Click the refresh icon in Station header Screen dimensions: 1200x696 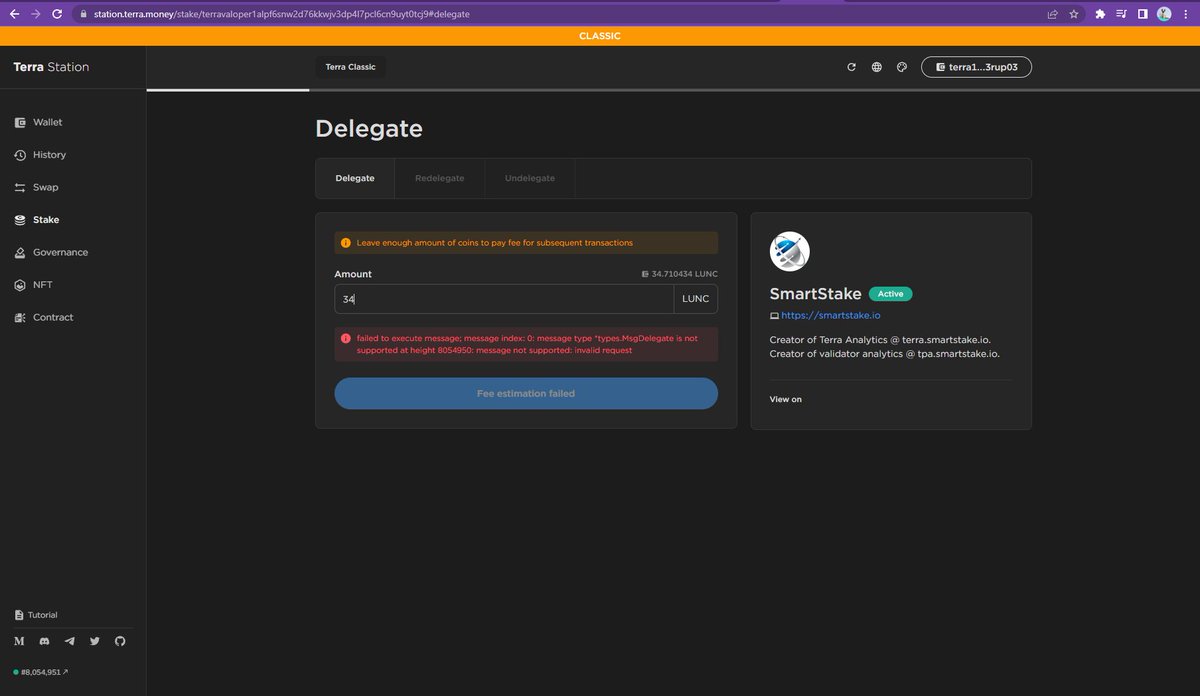click(852, 67)
